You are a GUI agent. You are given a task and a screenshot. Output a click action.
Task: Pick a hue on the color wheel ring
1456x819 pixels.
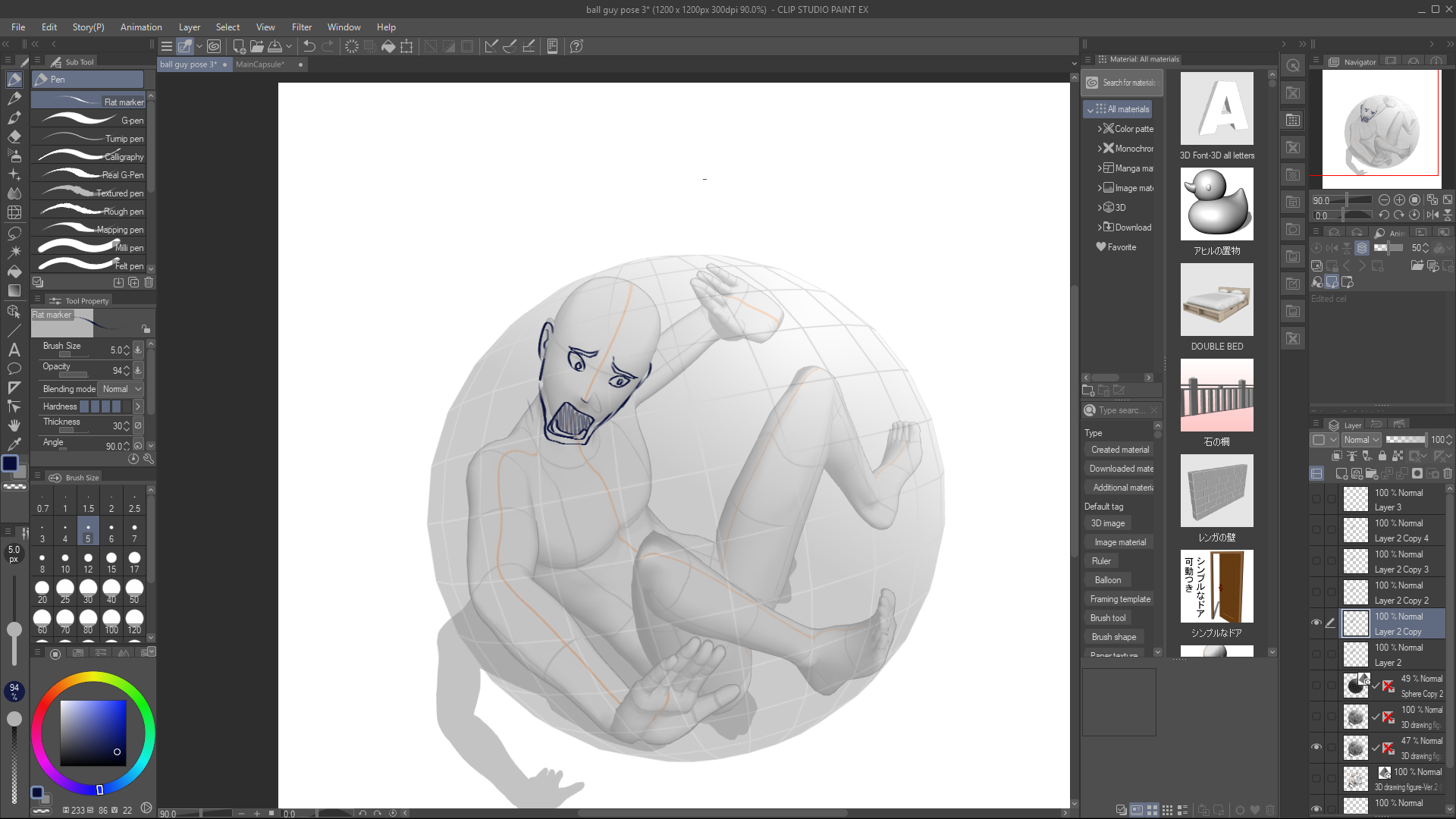(93, 678)
